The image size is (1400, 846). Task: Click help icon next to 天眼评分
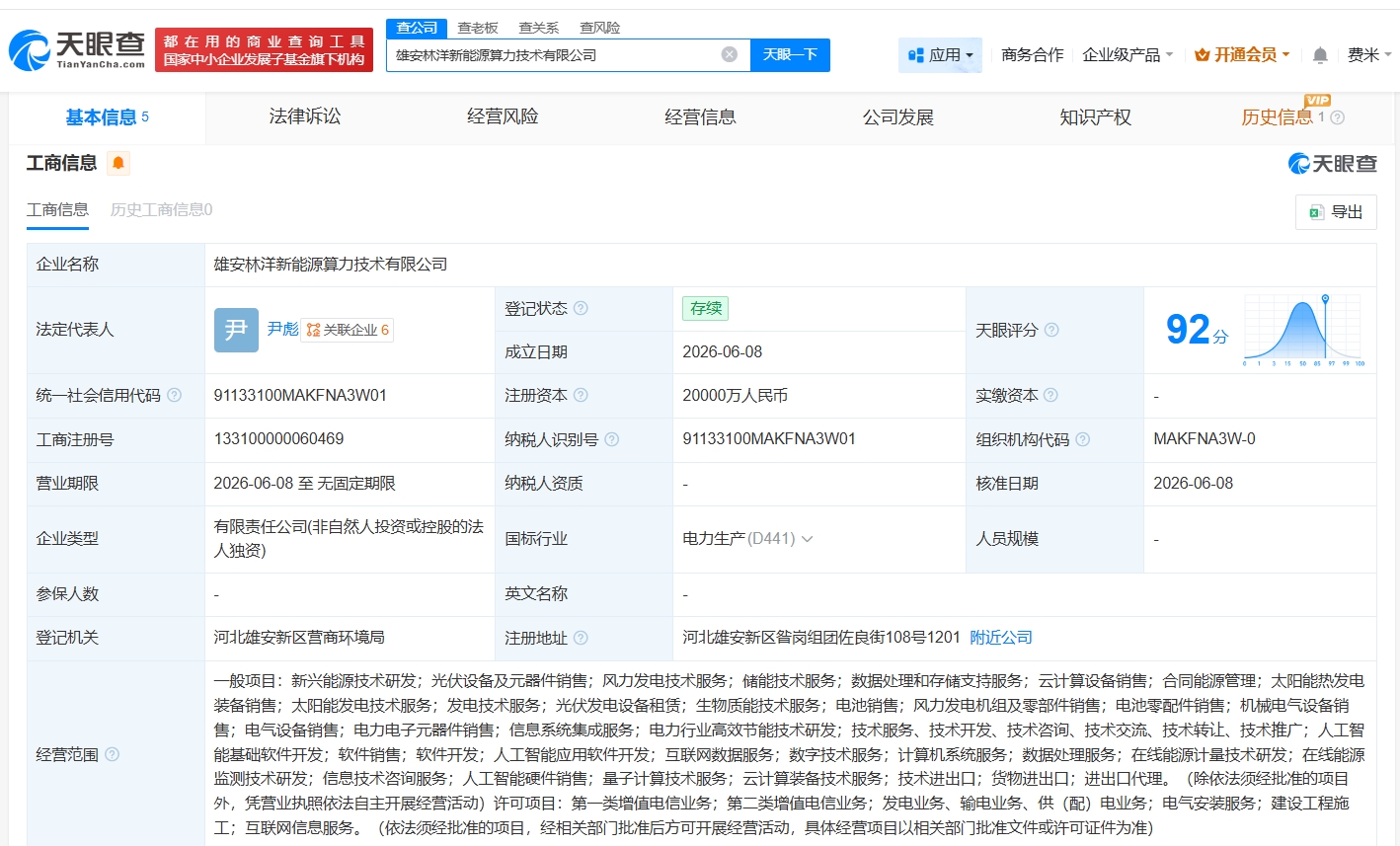coord(1051,330)
